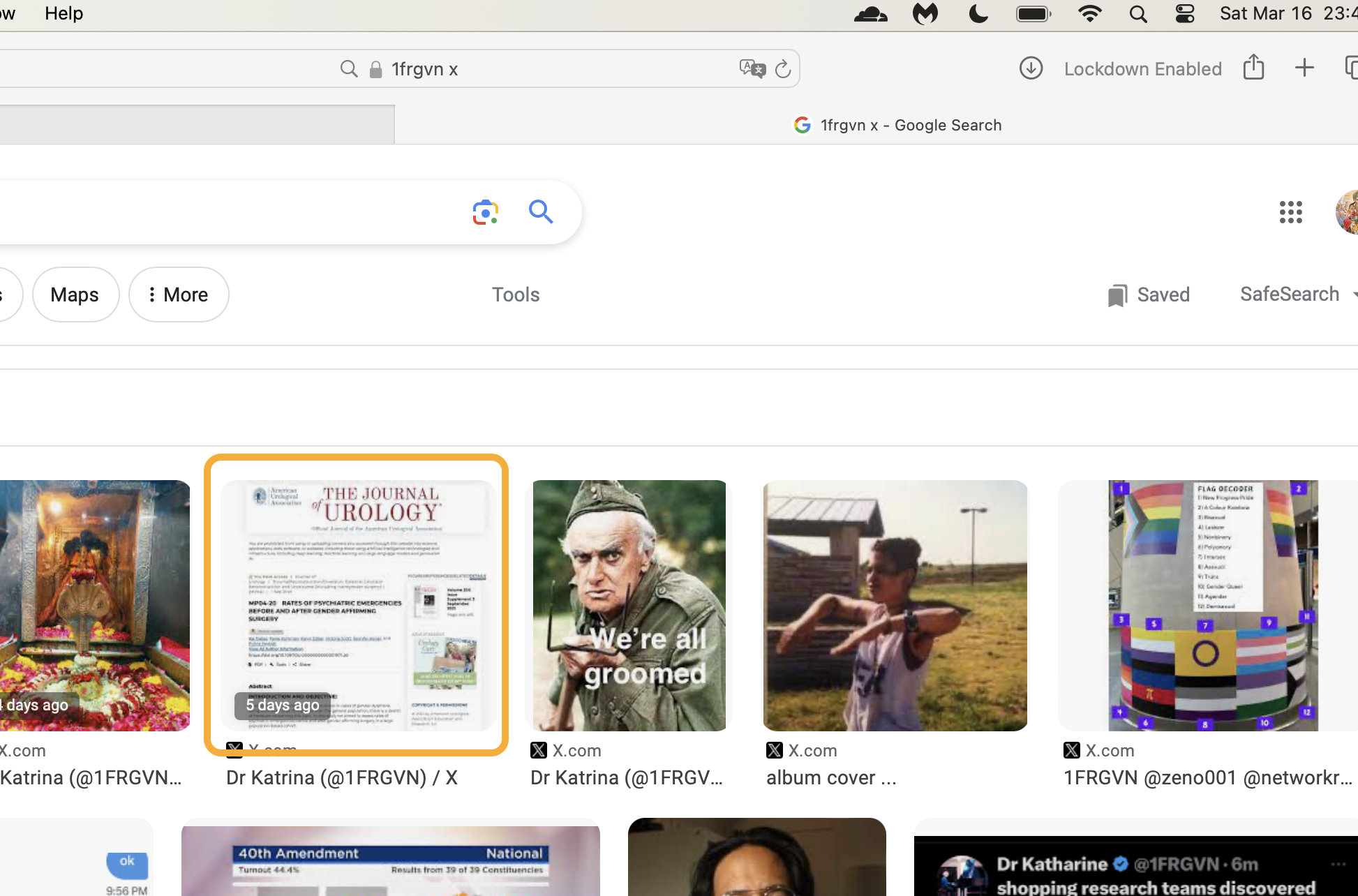Toggle Do Not Disturb moon icon
Image resolution: width=1358 pixels, height=896 pixels.
click(978, 13)
